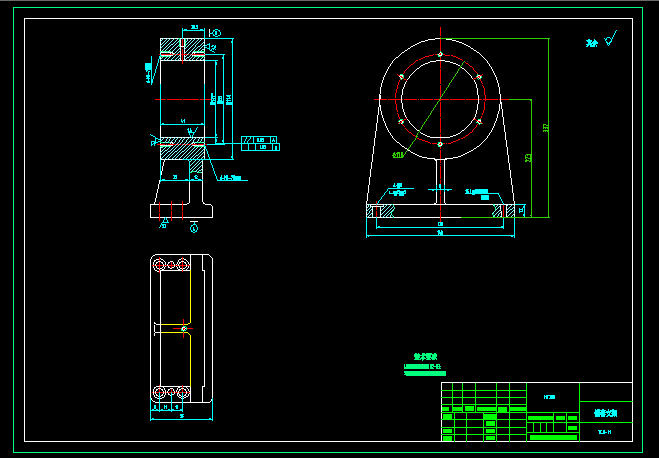Click the top-right counterbored hole in the top view
Image resolution: width=659 pixels, height=458 pixels.
pyautogui.click(x=183, y=265)
